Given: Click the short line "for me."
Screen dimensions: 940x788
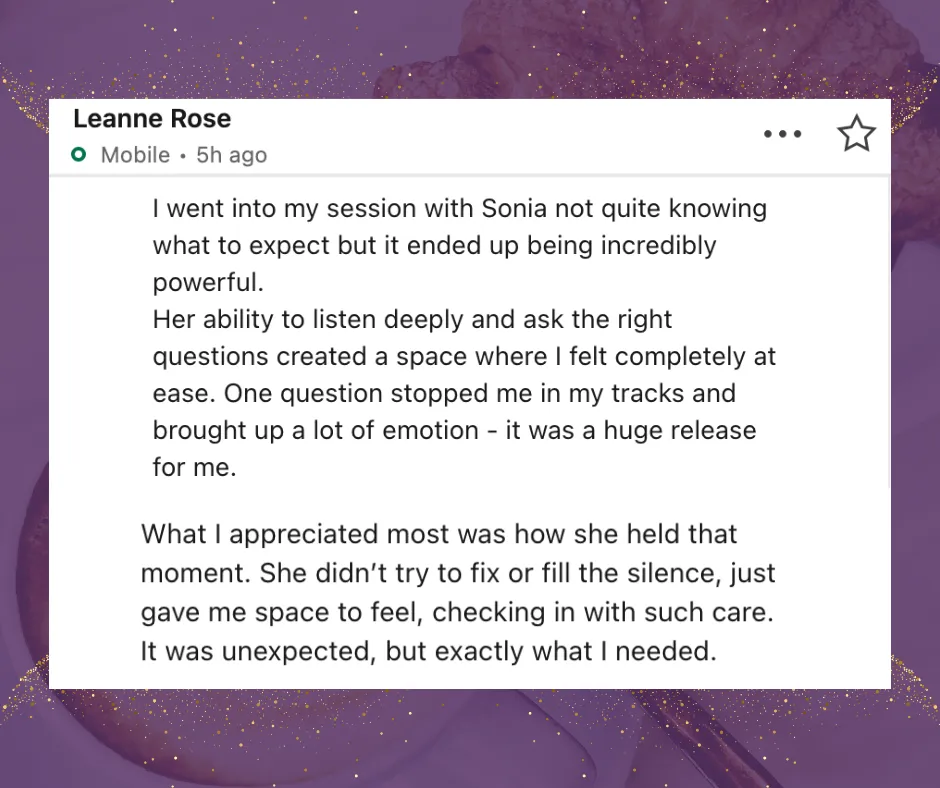Looking at the screenshot, I should pos(194,466).
